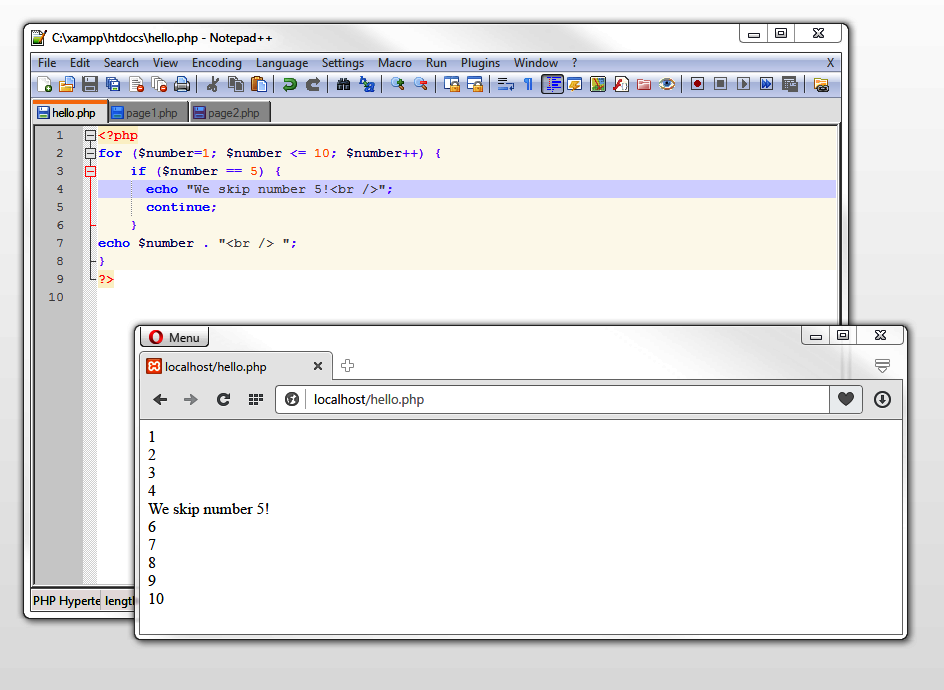This screenshot has height=690, width=944.
Task: Click inside the browser address bar
Action: [x=500, y=399]
